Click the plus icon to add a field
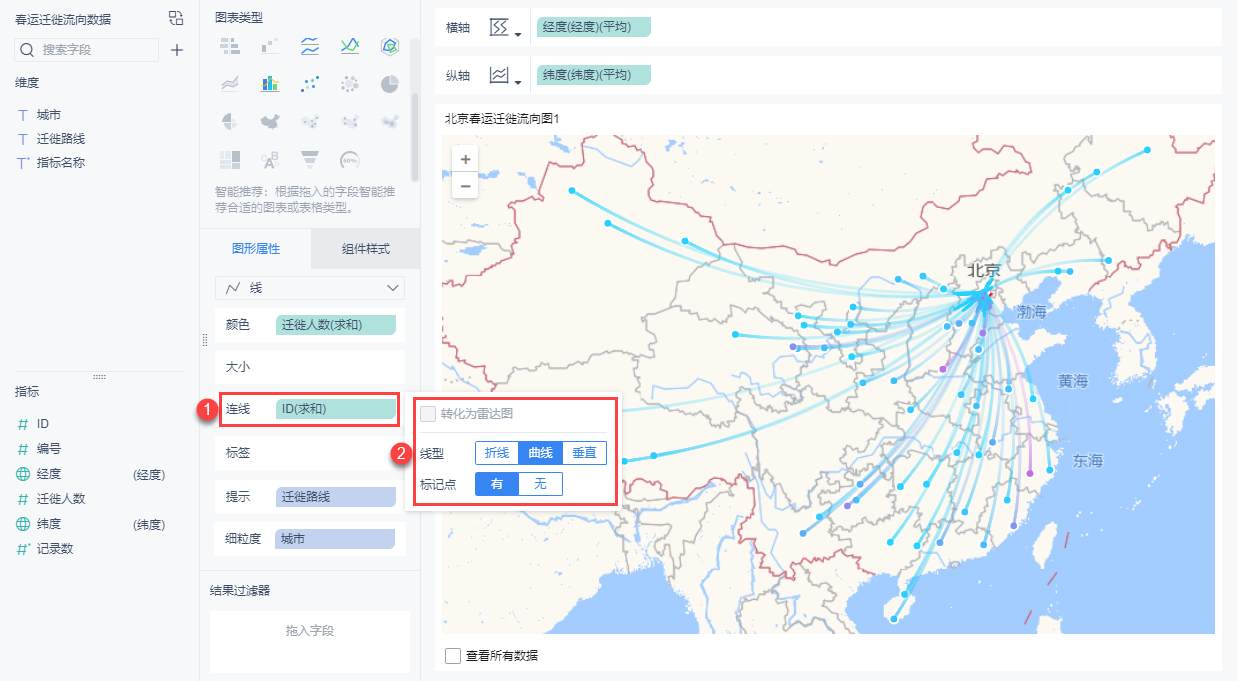 coord(177,50)
